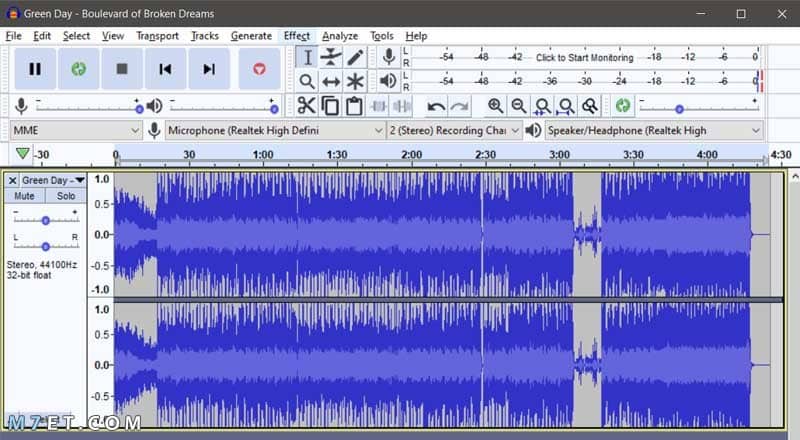Click the 3:30 mark on the timeline ruler

633,155
